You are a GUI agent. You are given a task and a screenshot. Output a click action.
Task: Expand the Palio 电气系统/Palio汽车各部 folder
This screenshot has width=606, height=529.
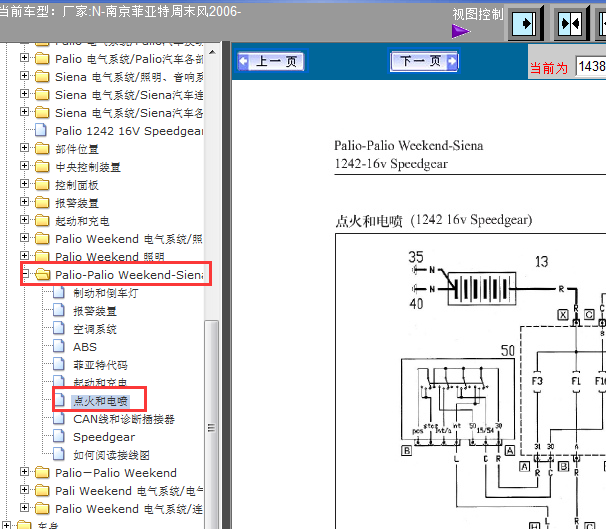24,58
